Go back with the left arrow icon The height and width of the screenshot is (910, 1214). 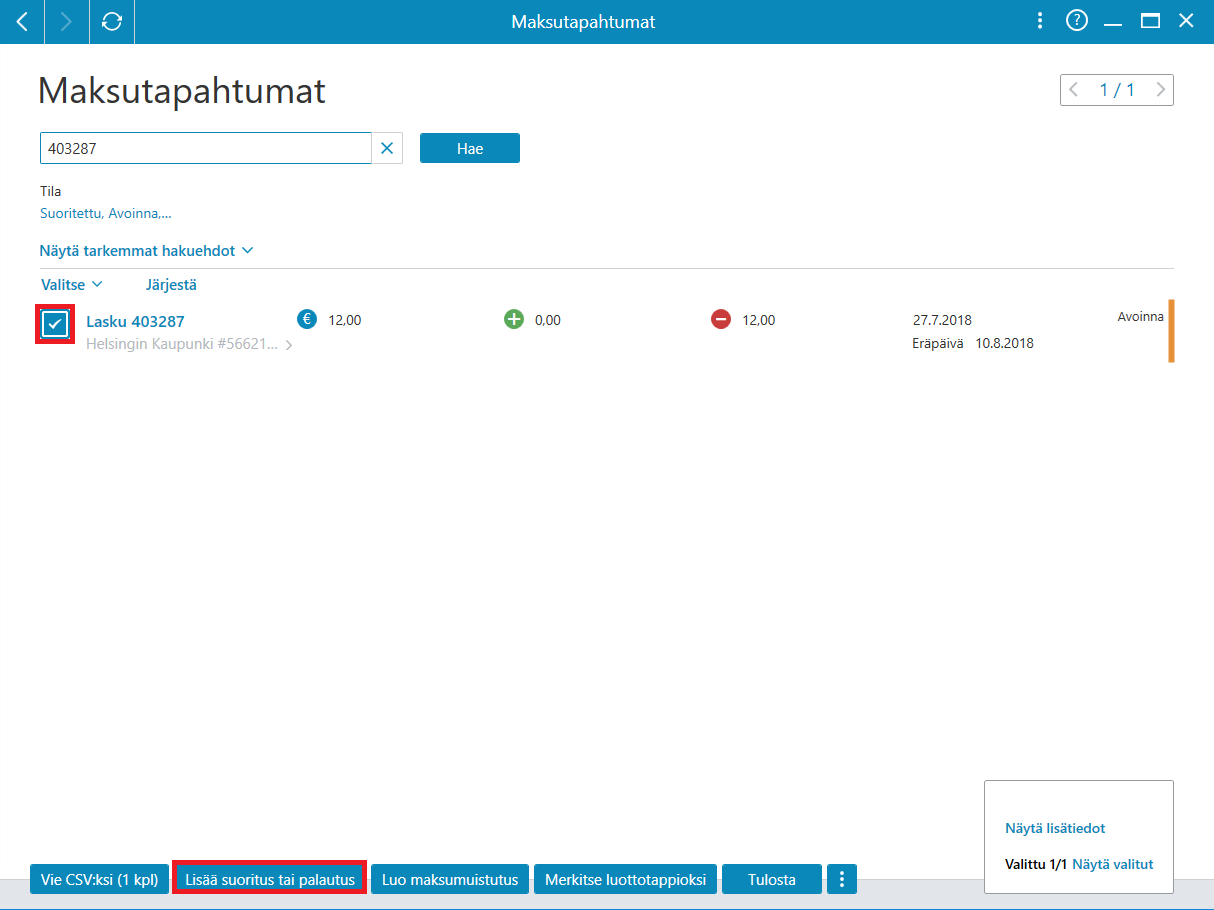click(x=22, y=21)
